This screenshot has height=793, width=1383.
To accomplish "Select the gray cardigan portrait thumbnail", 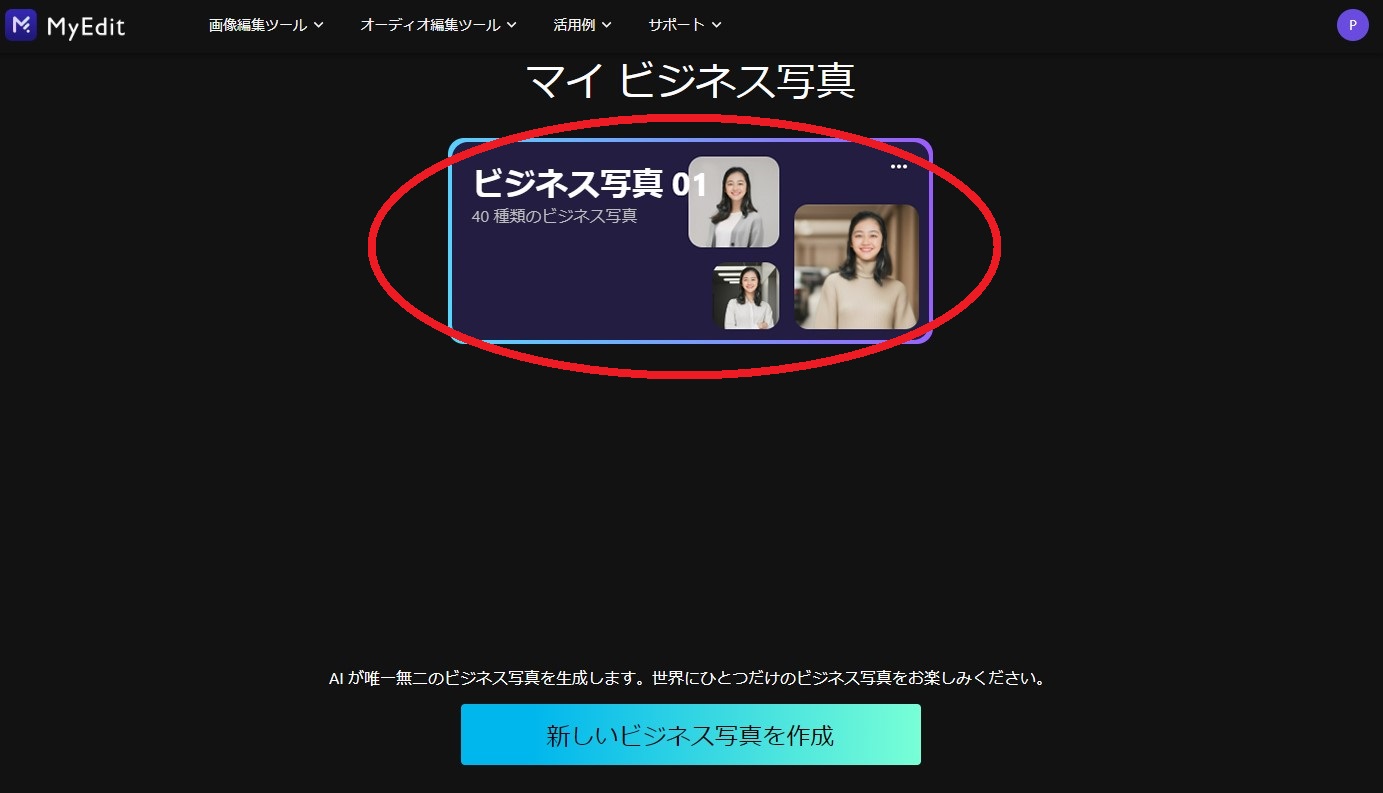I will (734, 202).
